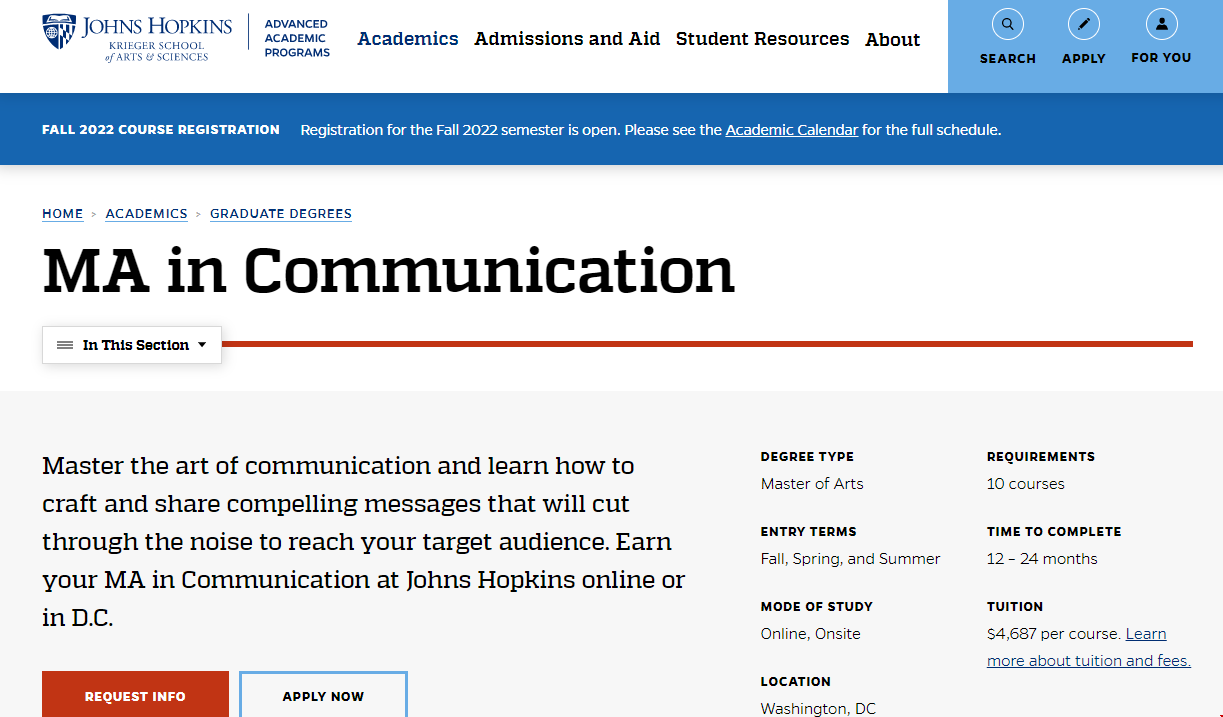
Task: Click Fall, Spring, and Summer entry terms
Action: point(851,559)
